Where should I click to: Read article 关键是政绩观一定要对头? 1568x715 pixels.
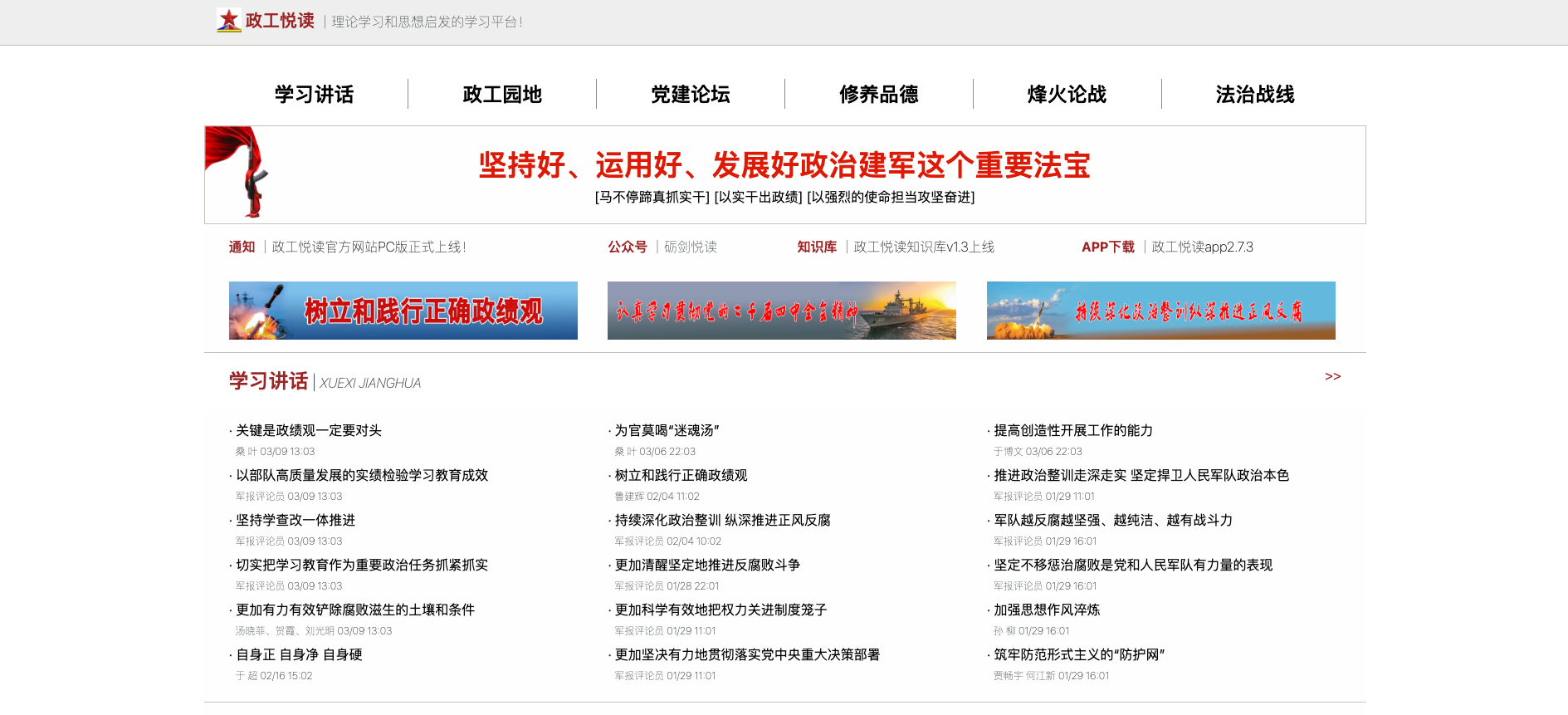click(x=309, y=431)
